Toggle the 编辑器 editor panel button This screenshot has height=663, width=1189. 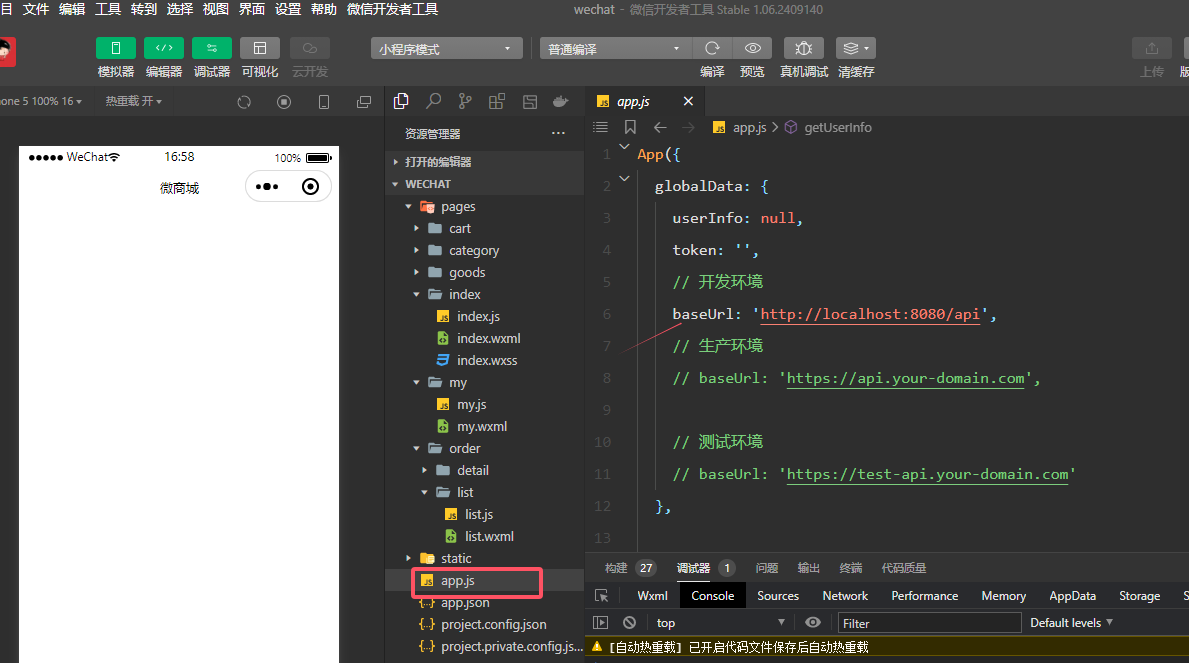[164, 48]
